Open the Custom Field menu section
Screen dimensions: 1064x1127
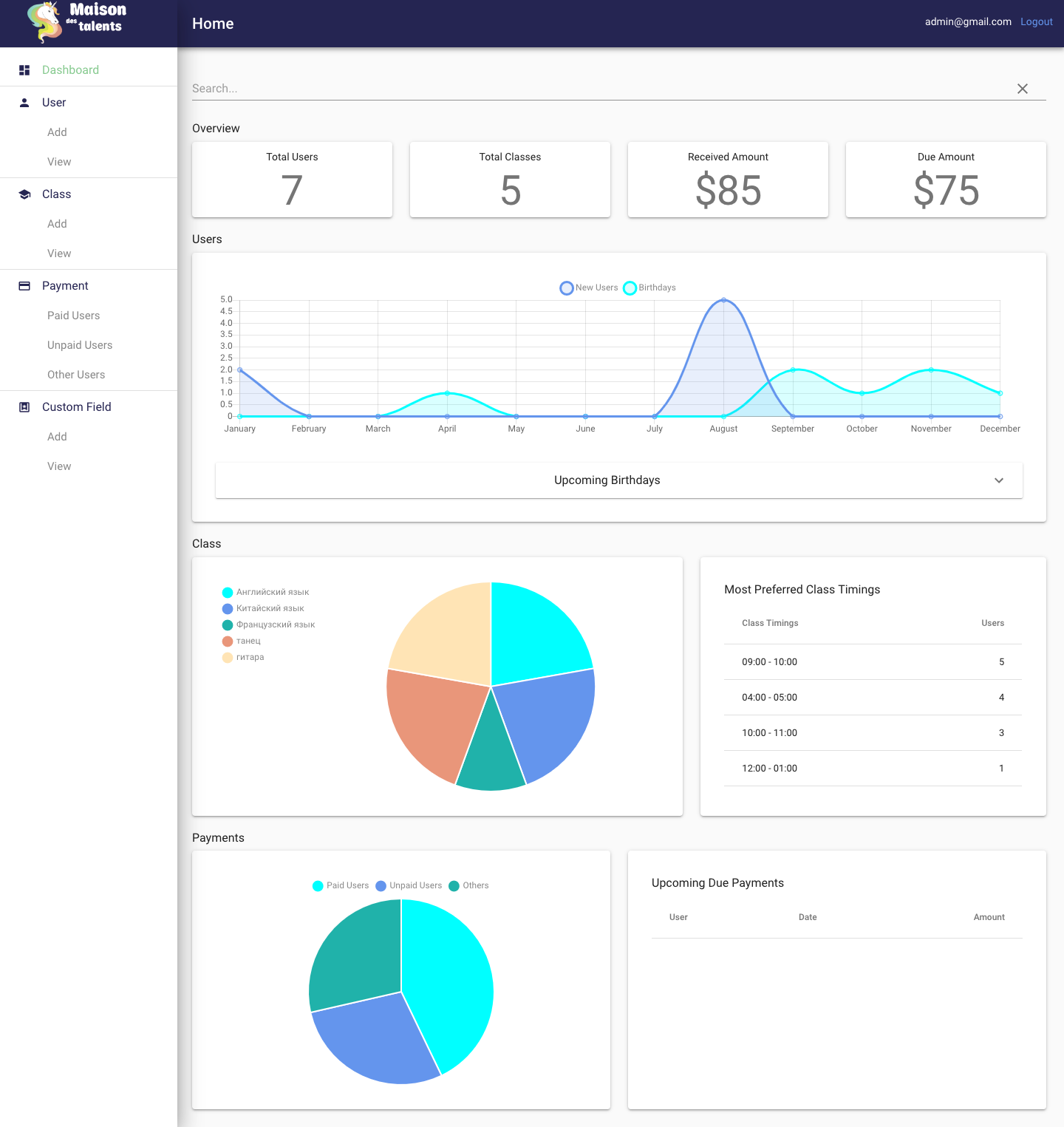(x=89, y=407)
